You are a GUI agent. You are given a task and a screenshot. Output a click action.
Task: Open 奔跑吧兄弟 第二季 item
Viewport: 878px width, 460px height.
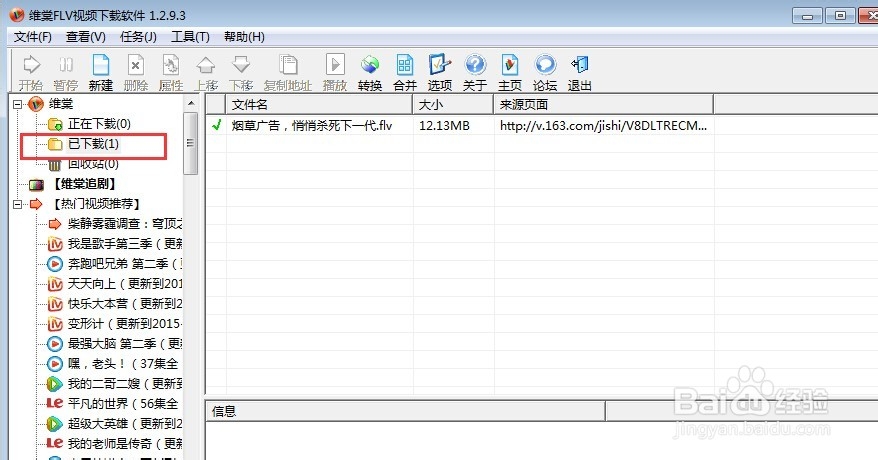[125, 264]
